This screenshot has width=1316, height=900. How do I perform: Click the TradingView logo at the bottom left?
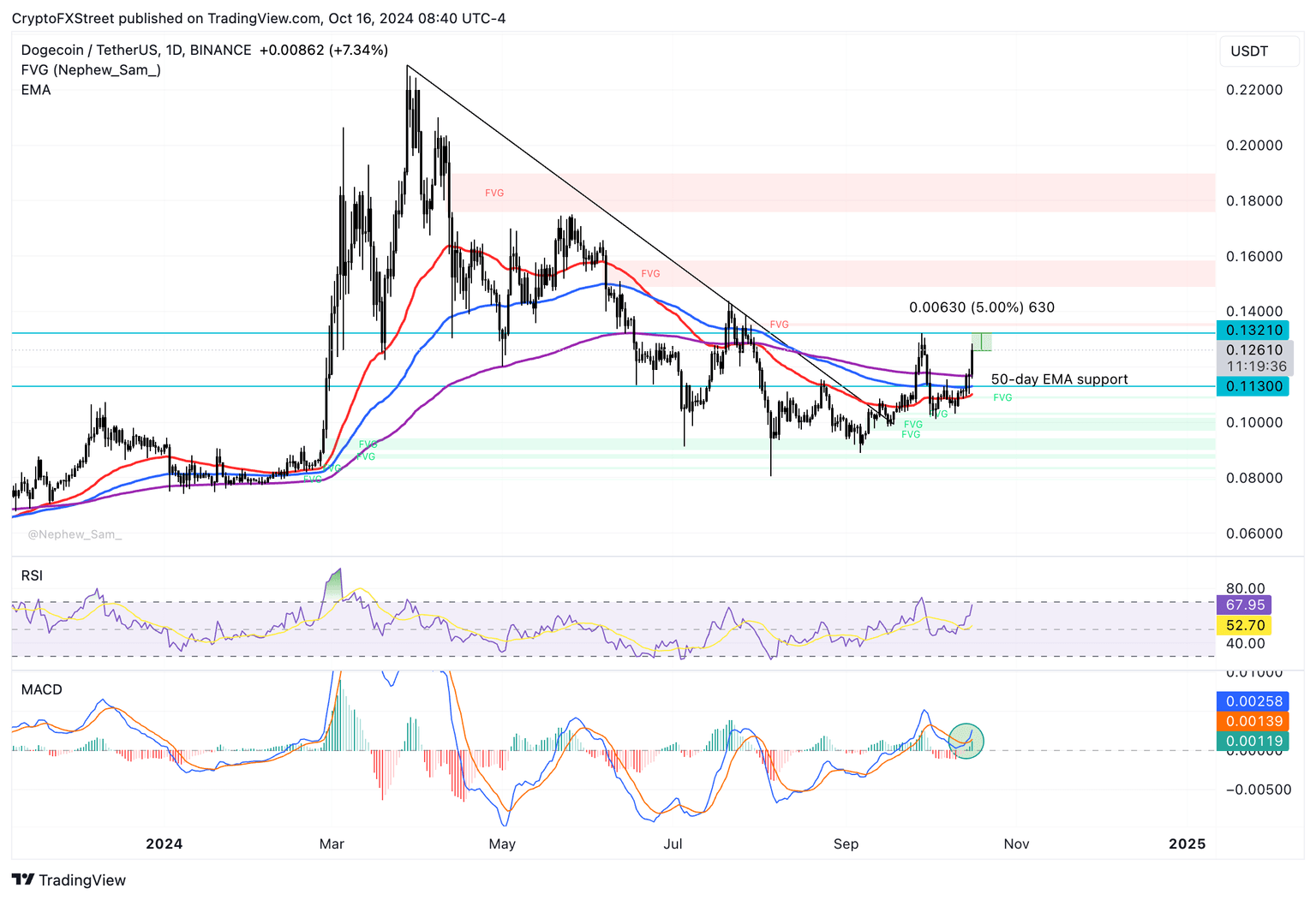point(69,879)
